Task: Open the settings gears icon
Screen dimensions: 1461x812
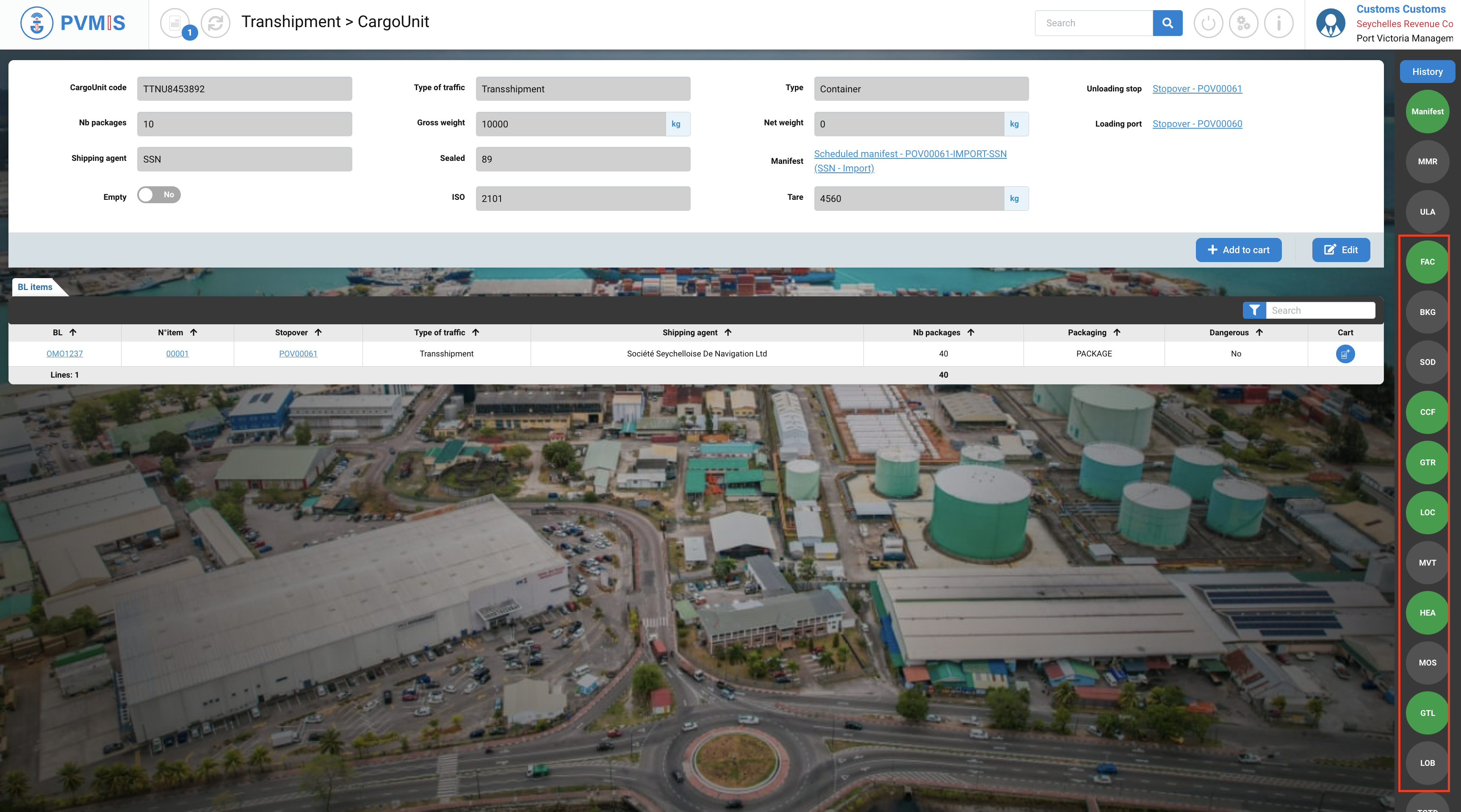Action: click(x=1243, y=23)
